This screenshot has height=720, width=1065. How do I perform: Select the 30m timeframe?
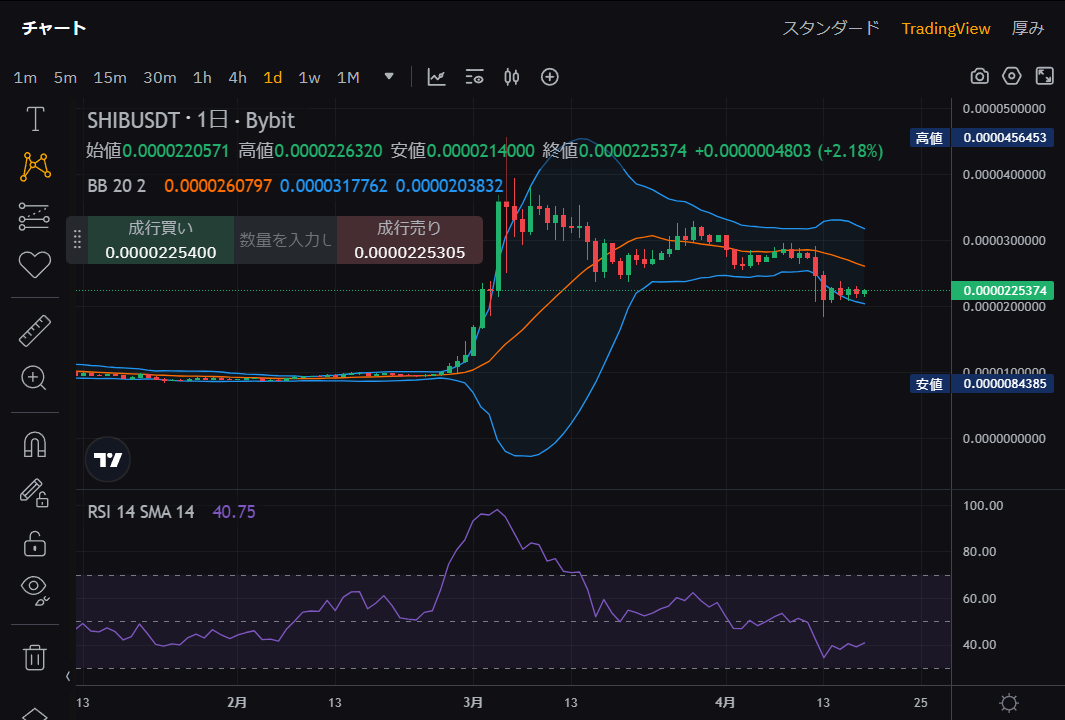click(160, 77)
